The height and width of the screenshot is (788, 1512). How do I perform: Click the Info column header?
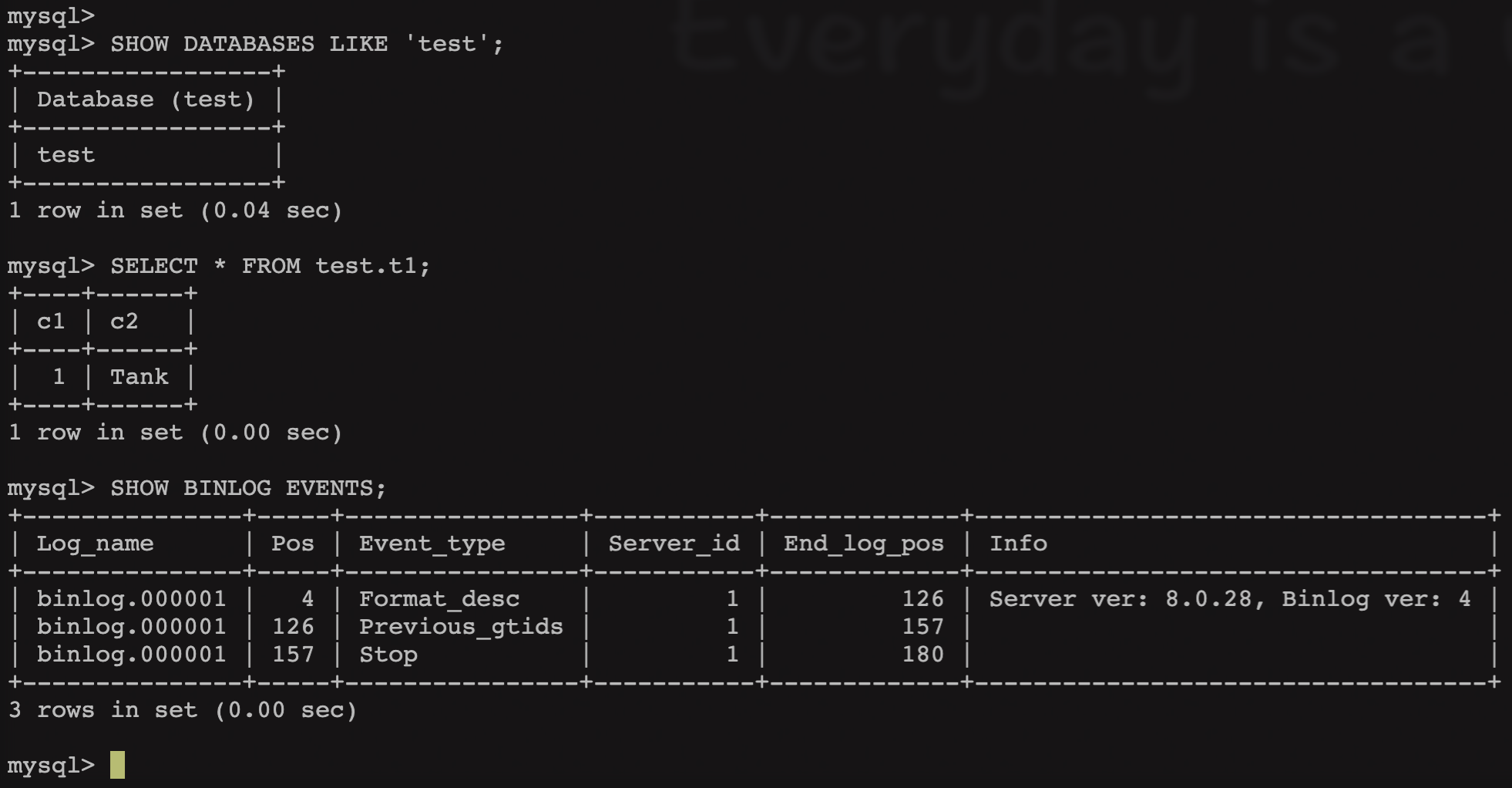point(1018,544)
